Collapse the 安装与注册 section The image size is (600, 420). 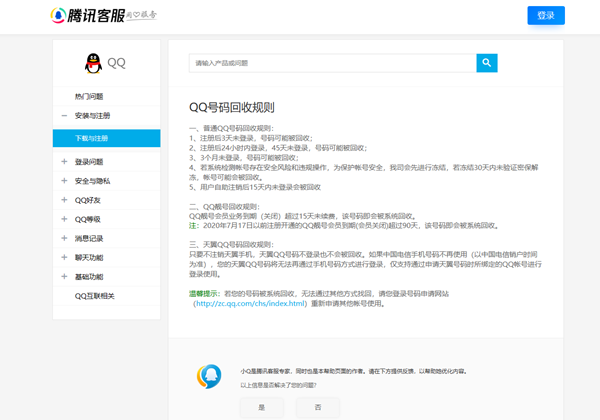(65, 115)
